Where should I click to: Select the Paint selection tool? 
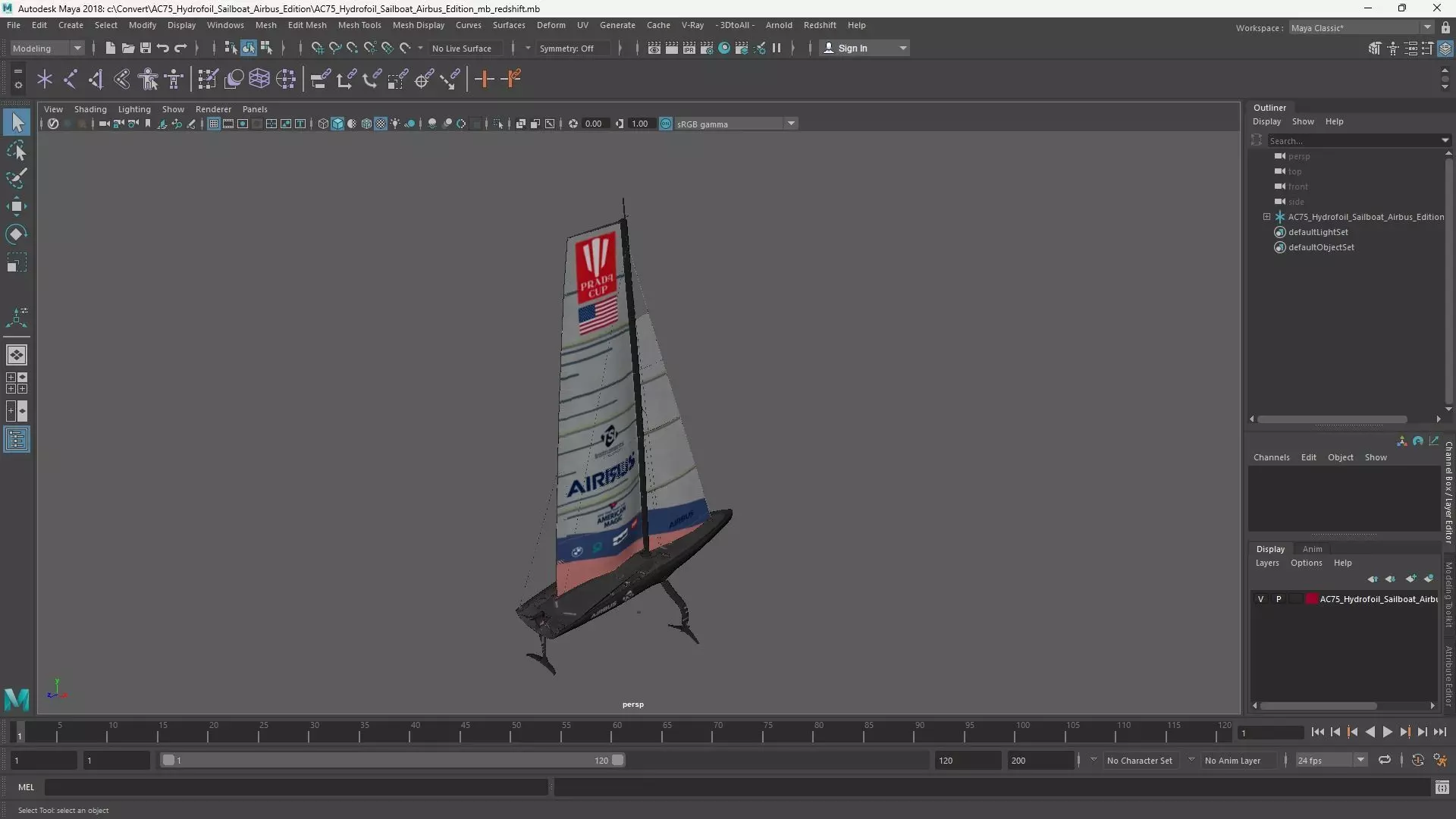point(17,178)
